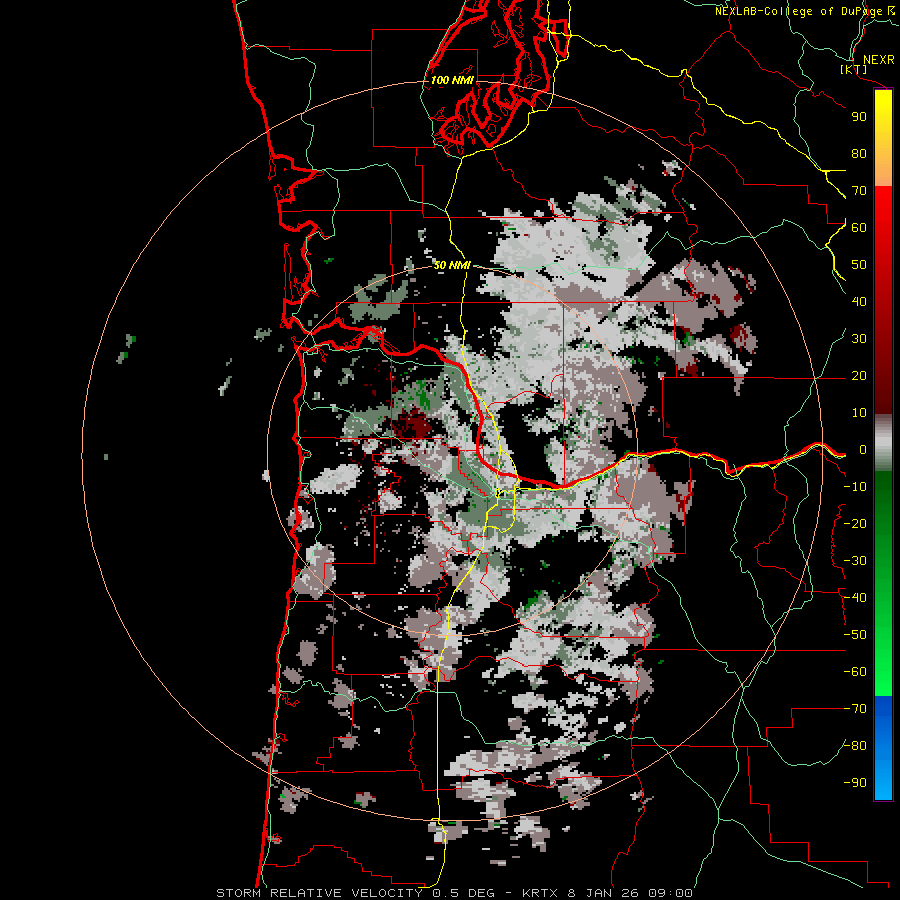
Task: Click the 90 value on the velocity scale
Action: [859, 117]
